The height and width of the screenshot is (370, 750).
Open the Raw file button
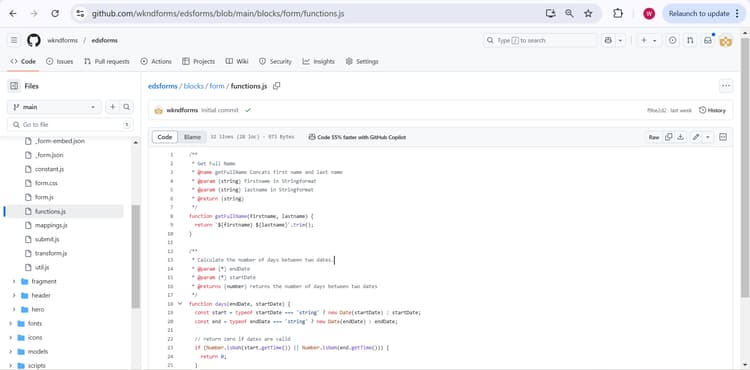click(x=653, y=137)
